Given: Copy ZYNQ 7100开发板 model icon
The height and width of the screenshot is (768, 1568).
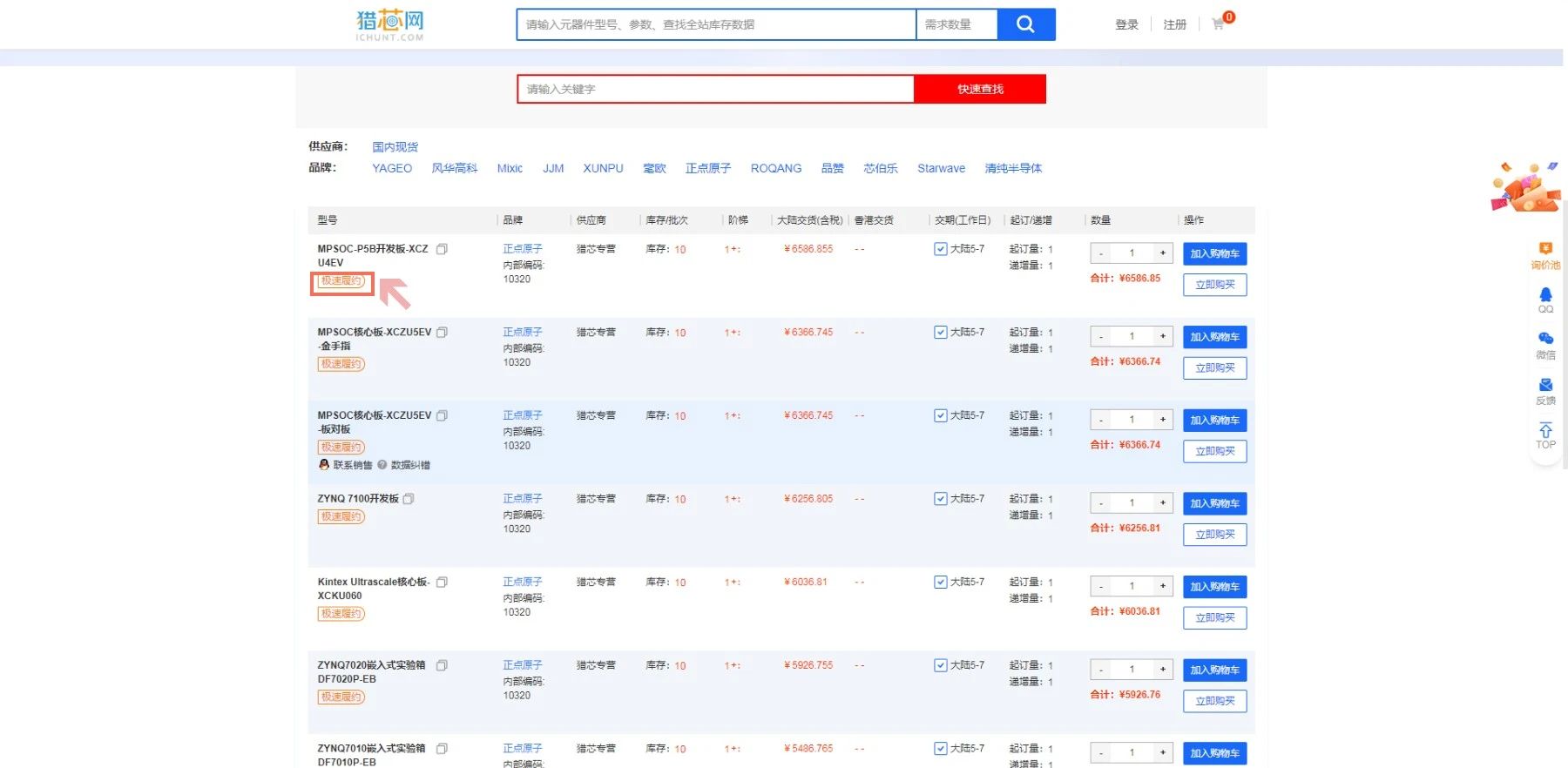Looking at the screenshot, I should pos(409,499).
